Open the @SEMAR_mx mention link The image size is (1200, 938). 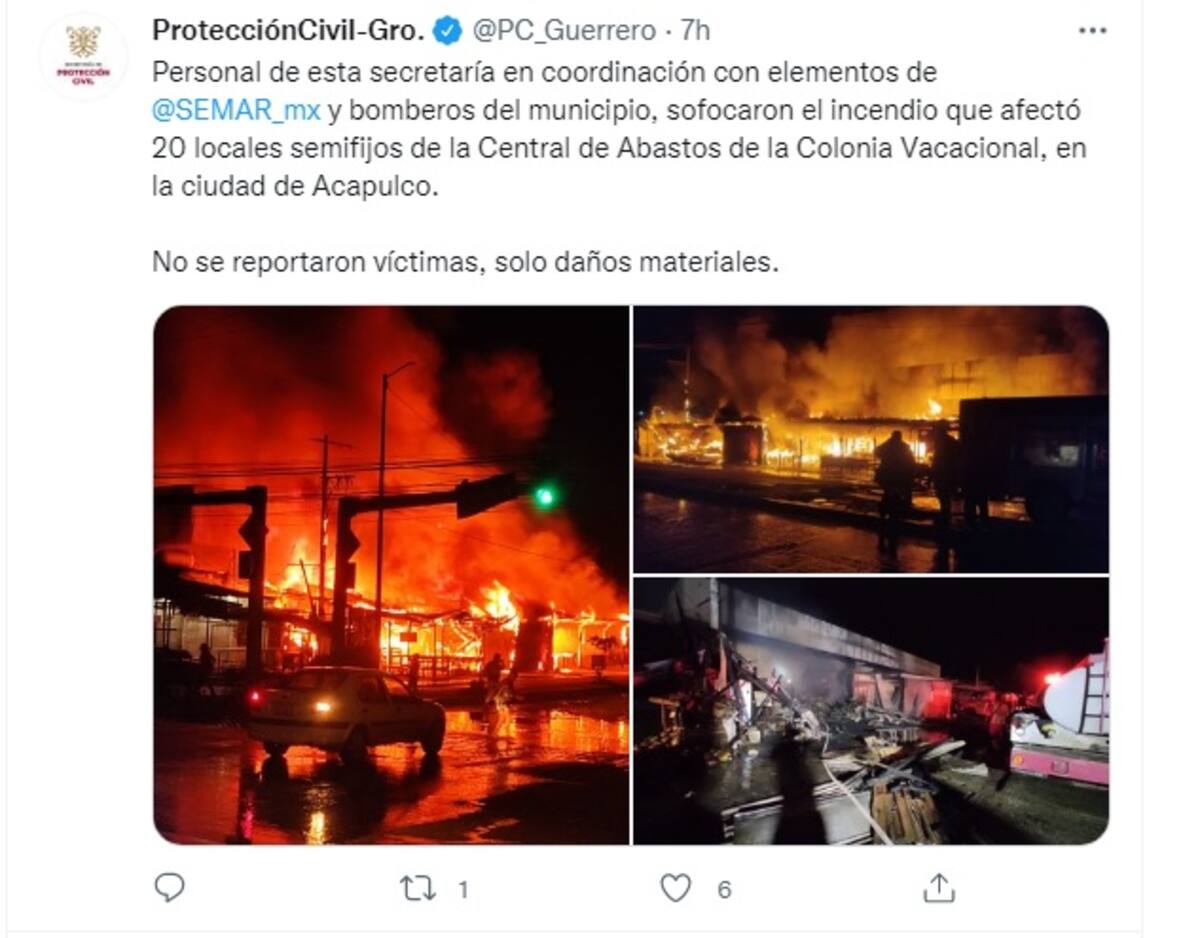(237, 110)
